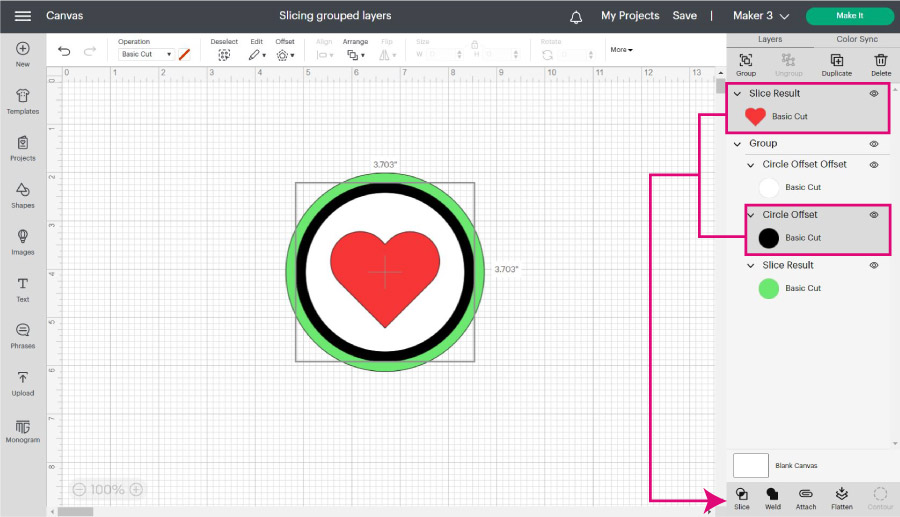Viewport: 900px width, 517px height.
Task: Zoom out the canvas
Action: click(79, 489)
